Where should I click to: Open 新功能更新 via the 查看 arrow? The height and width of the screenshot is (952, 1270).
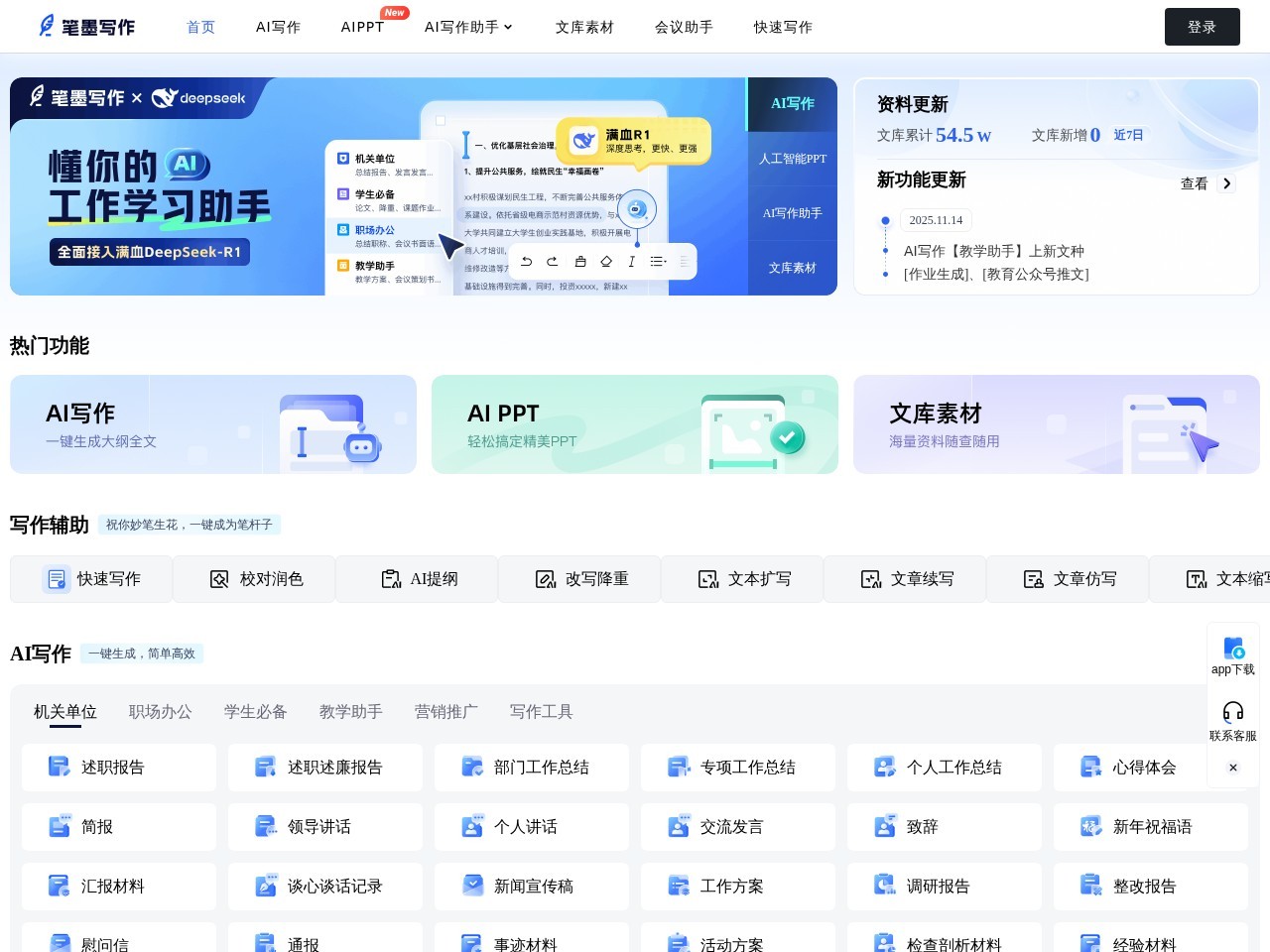pyautogui.click(x=1227, y=183)
